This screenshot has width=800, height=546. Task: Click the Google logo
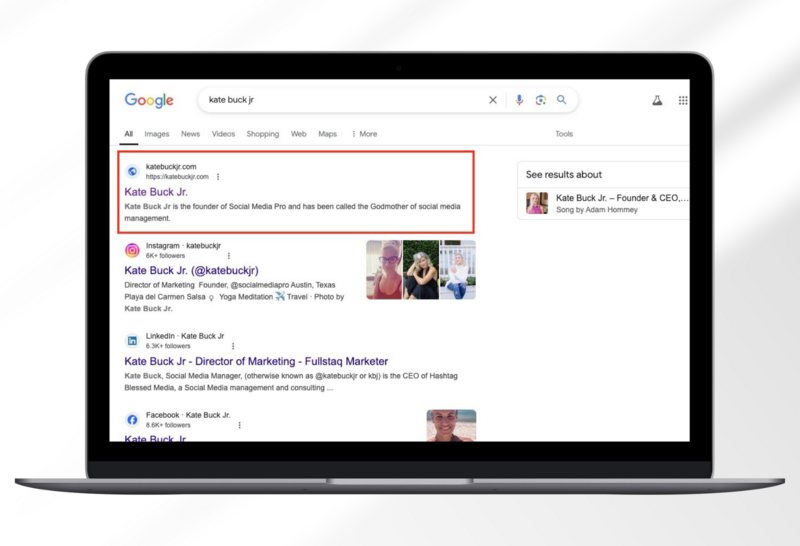click(149, 100)
